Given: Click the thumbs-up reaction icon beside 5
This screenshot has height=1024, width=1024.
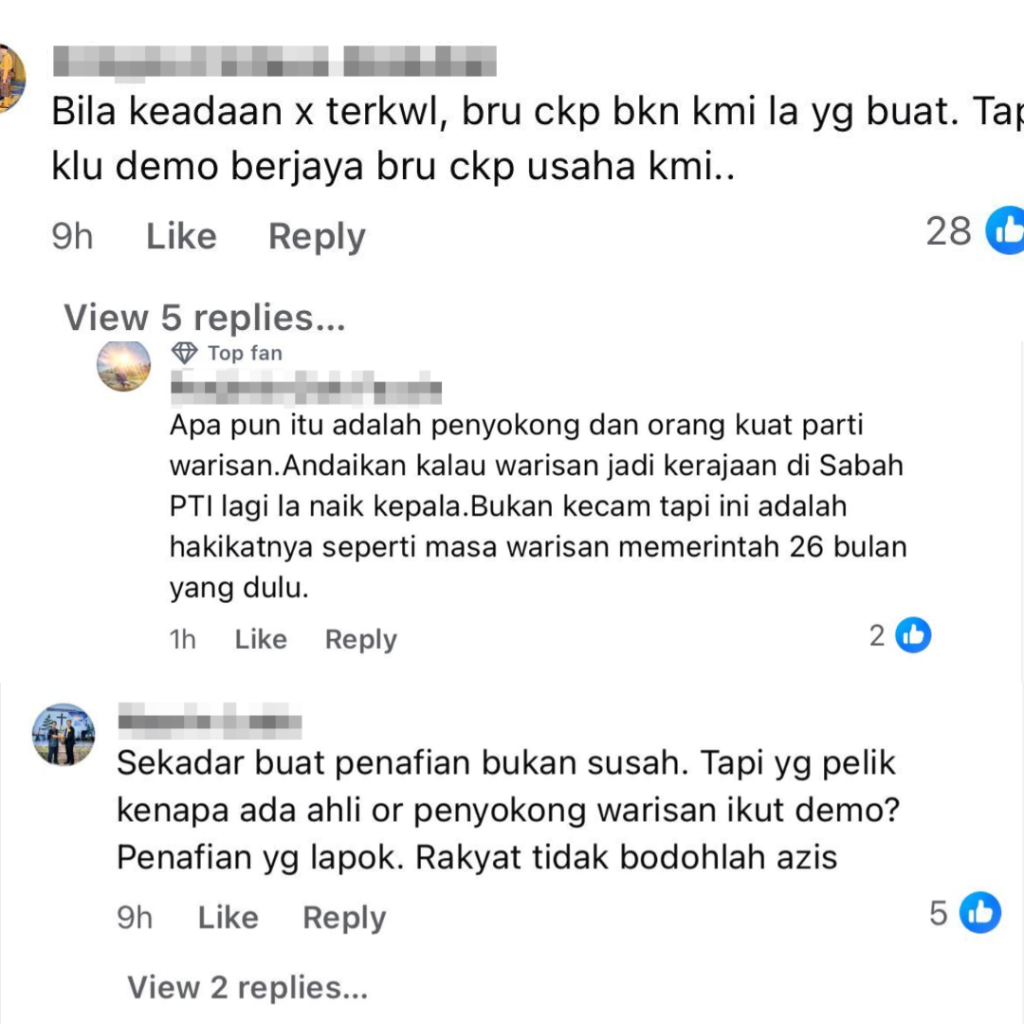Looking at the screenshot, I should tap(980, 912).
